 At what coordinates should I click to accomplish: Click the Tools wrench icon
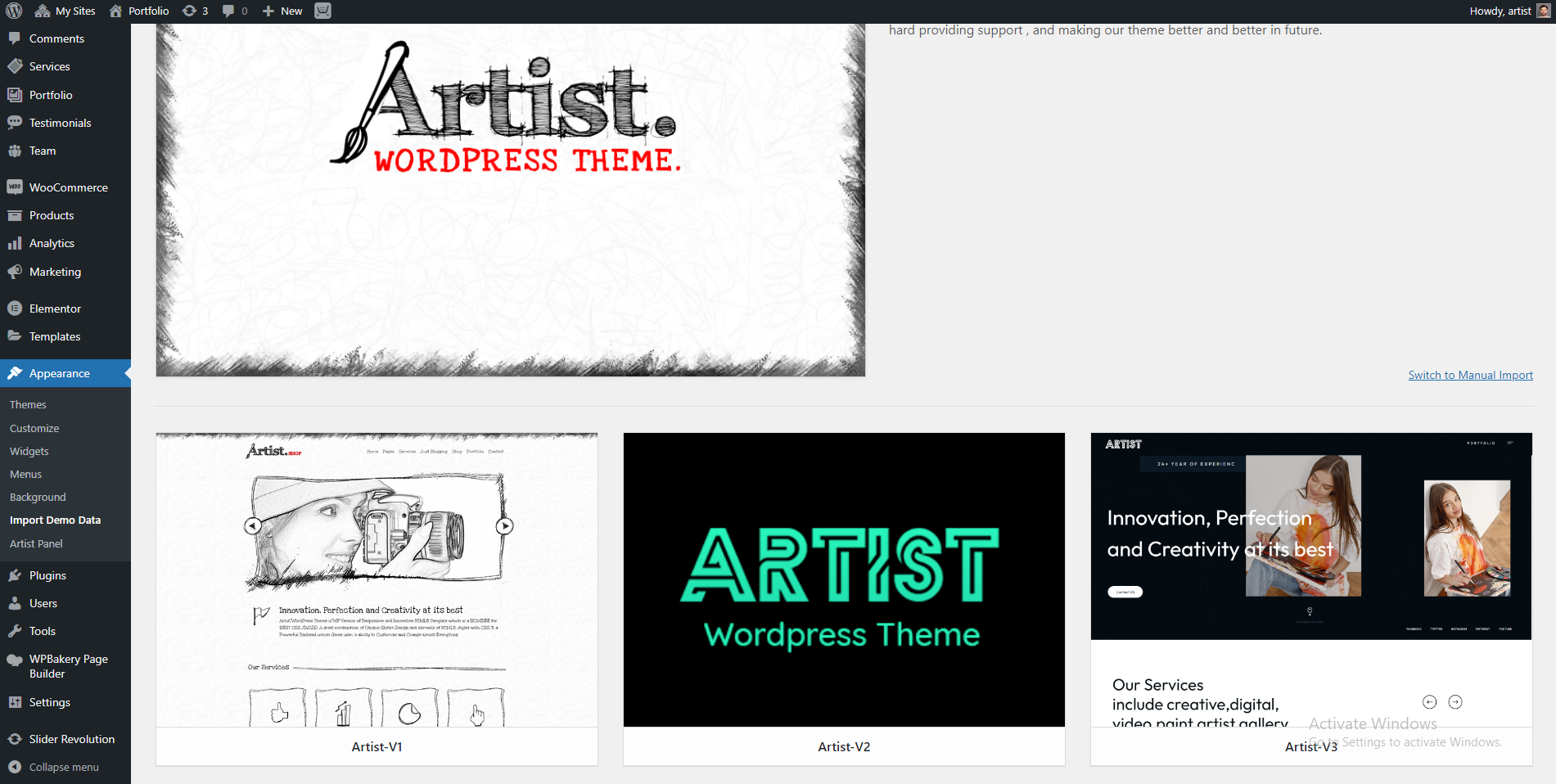coord(15,631)
